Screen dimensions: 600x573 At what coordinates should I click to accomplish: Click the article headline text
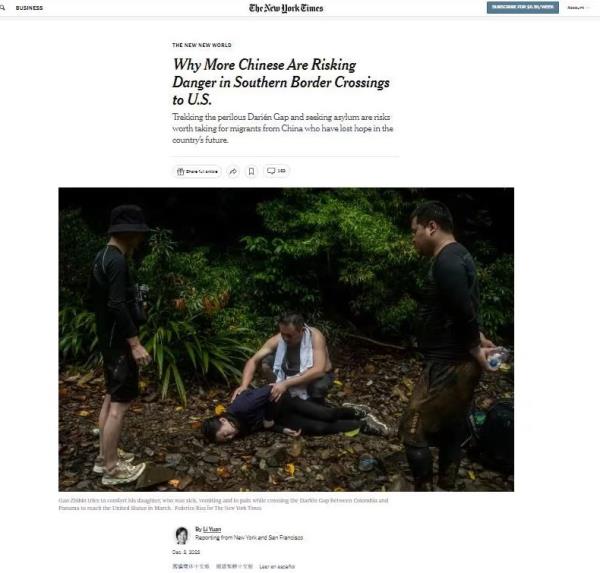[x=281, y=82]
